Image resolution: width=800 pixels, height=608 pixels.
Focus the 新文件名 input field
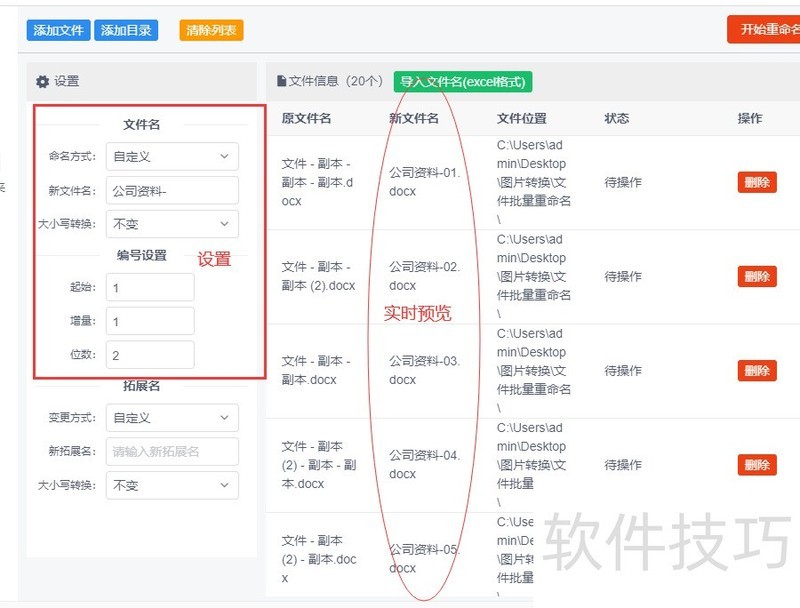pyautogui.click(x=172, y=191)
